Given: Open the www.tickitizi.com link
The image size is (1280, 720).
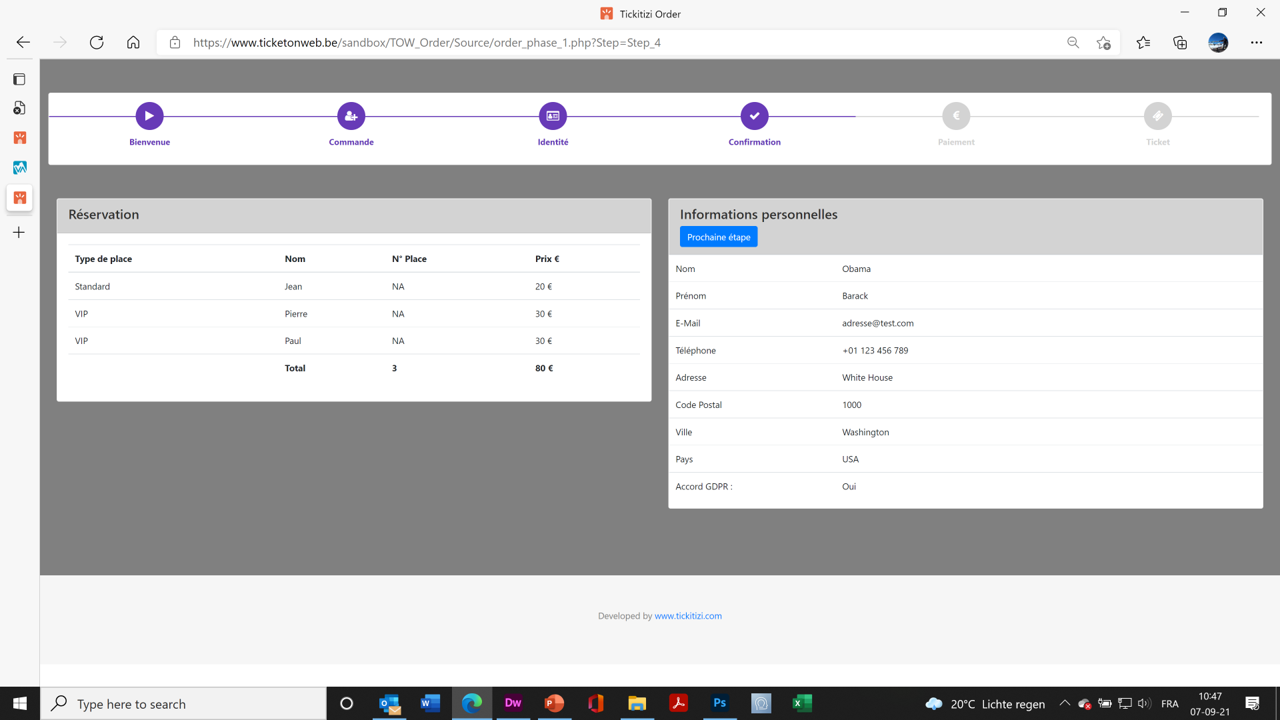Looking at the screenshot, I should [x=688, y=616].
